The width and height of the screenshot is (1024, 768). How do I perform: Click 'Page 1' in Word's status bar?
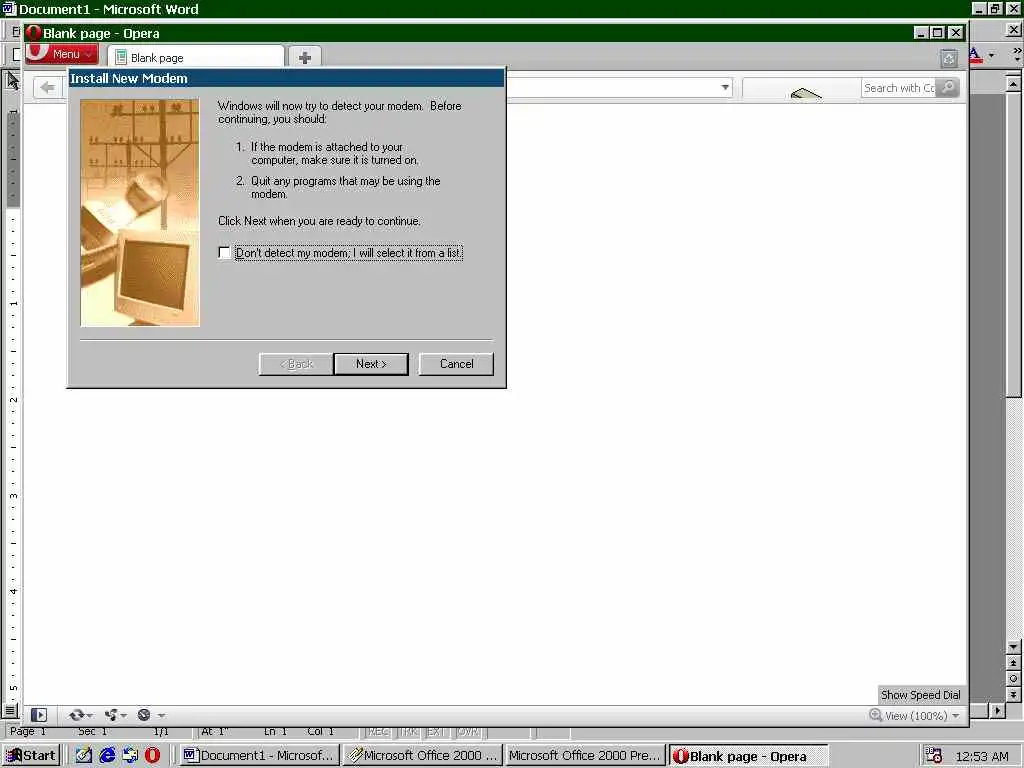(x=28, y=731)
